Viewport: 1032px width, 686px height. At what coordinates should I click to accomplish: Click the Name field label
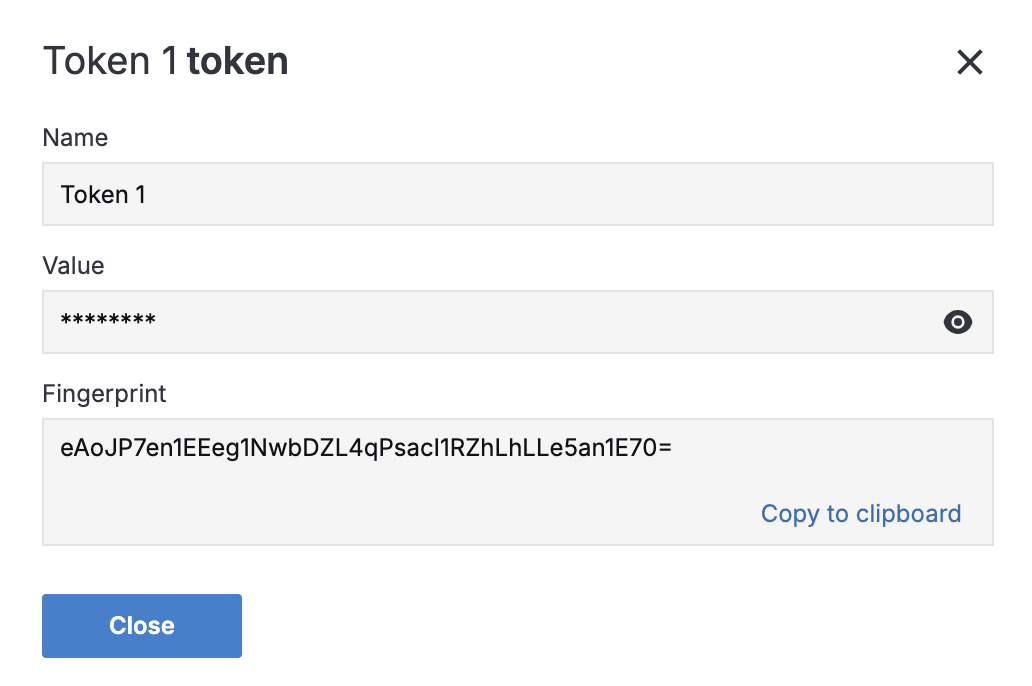[x=75, y=138]
